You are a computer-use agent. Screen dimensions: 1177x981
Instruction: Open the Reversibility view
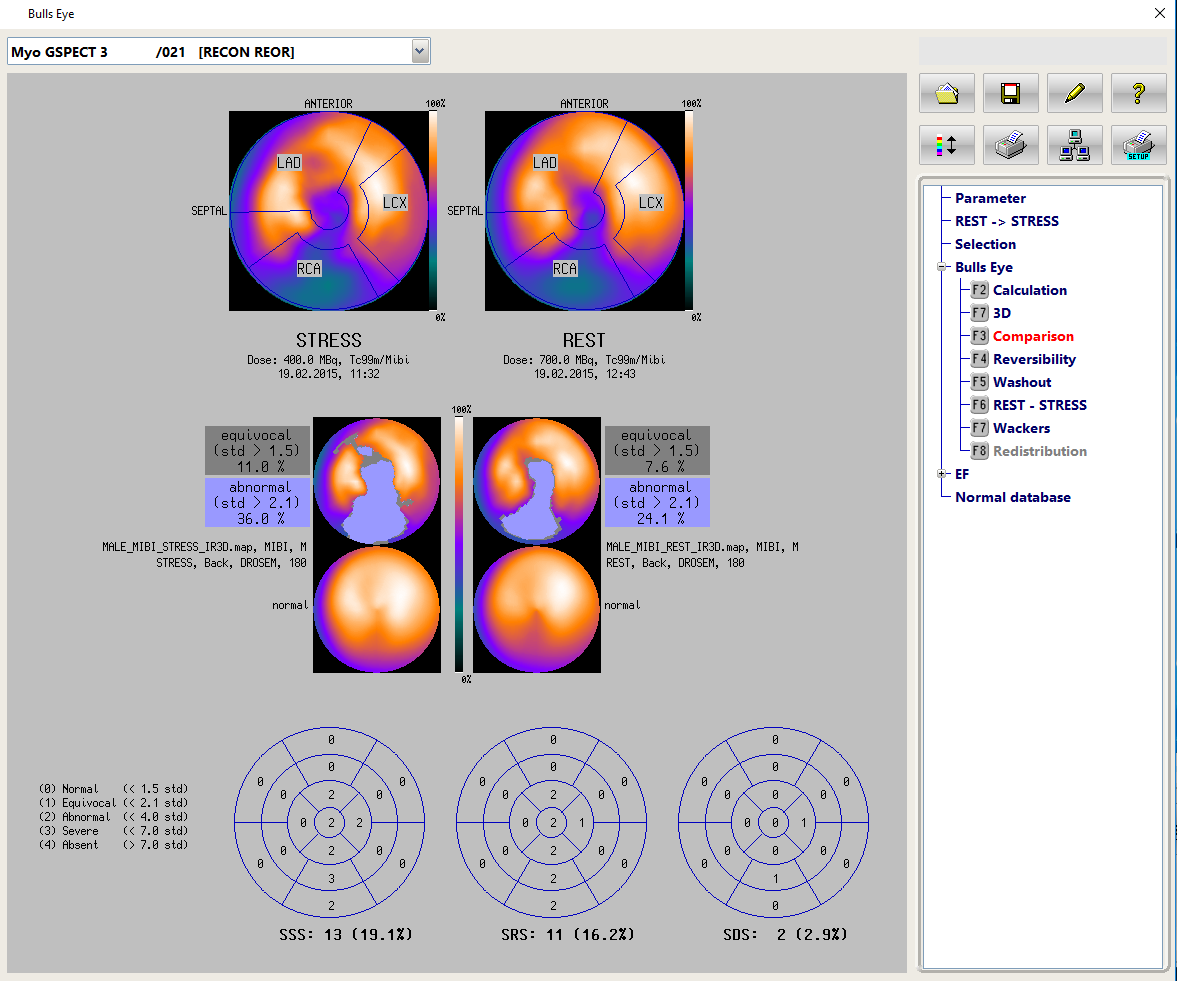[x=1034, y=359]
